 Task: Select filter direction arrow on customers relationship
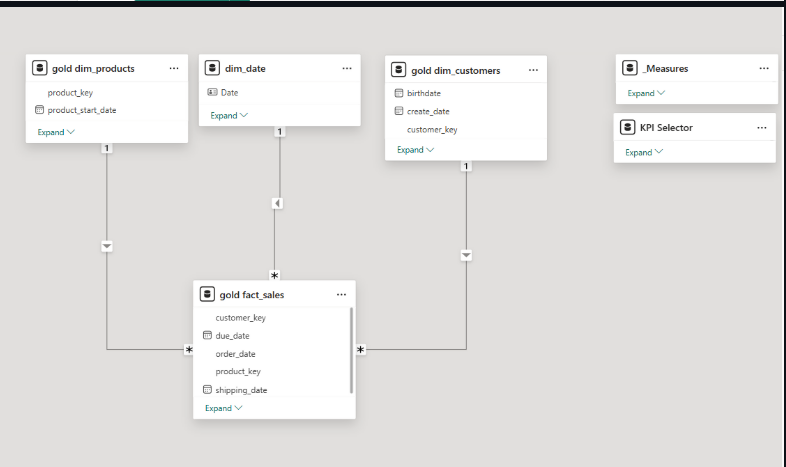pyautogui.click(x=466, y=256)
